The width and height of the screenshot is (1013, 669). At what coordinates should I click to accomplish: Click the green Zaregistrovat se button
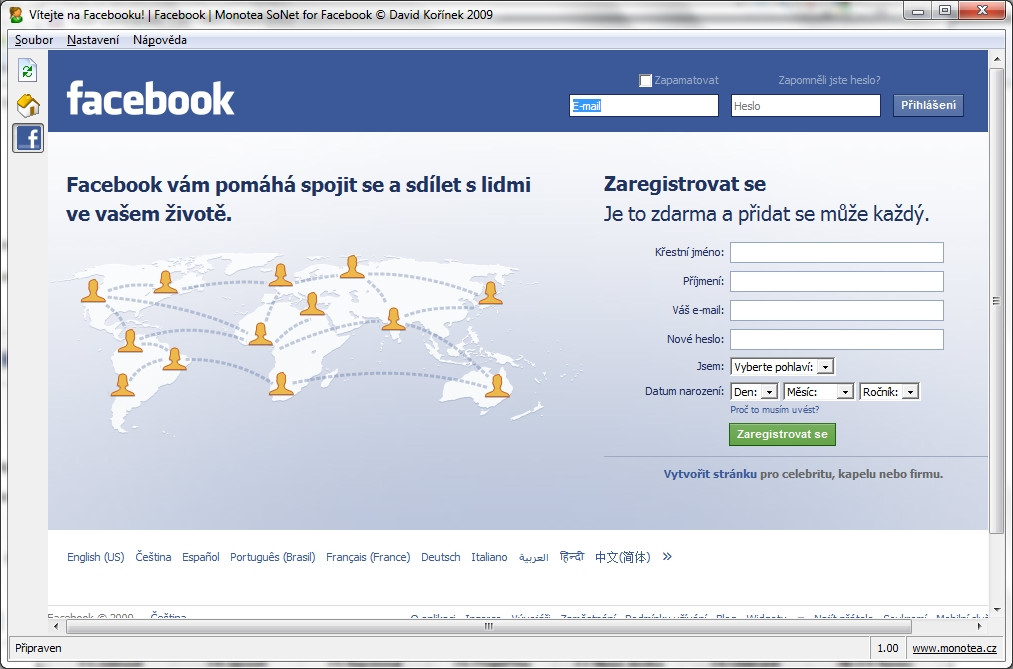[782, 435]
